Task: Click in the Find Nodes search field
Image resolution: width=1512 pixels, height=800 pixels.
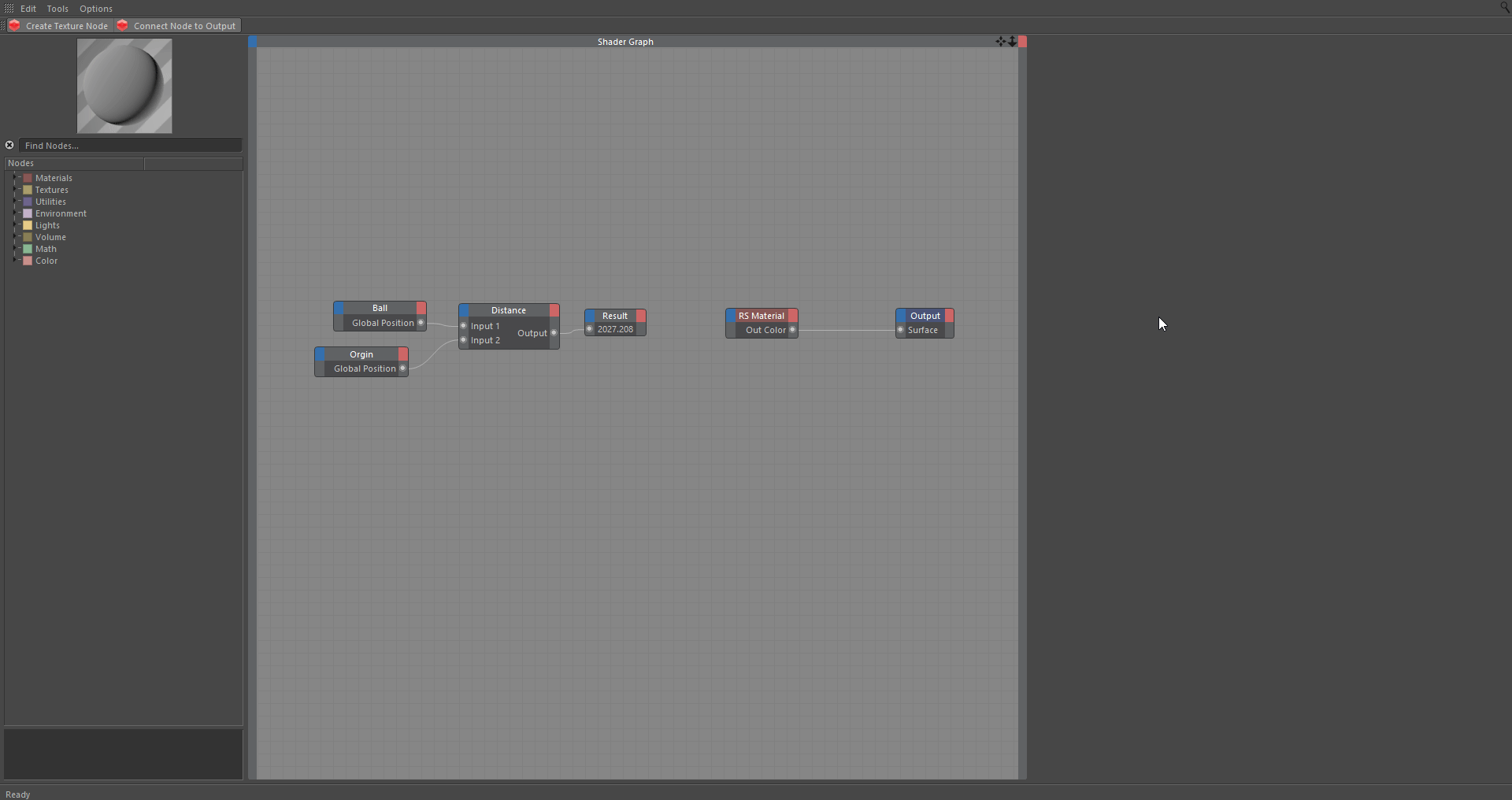Action: [130, 146]
